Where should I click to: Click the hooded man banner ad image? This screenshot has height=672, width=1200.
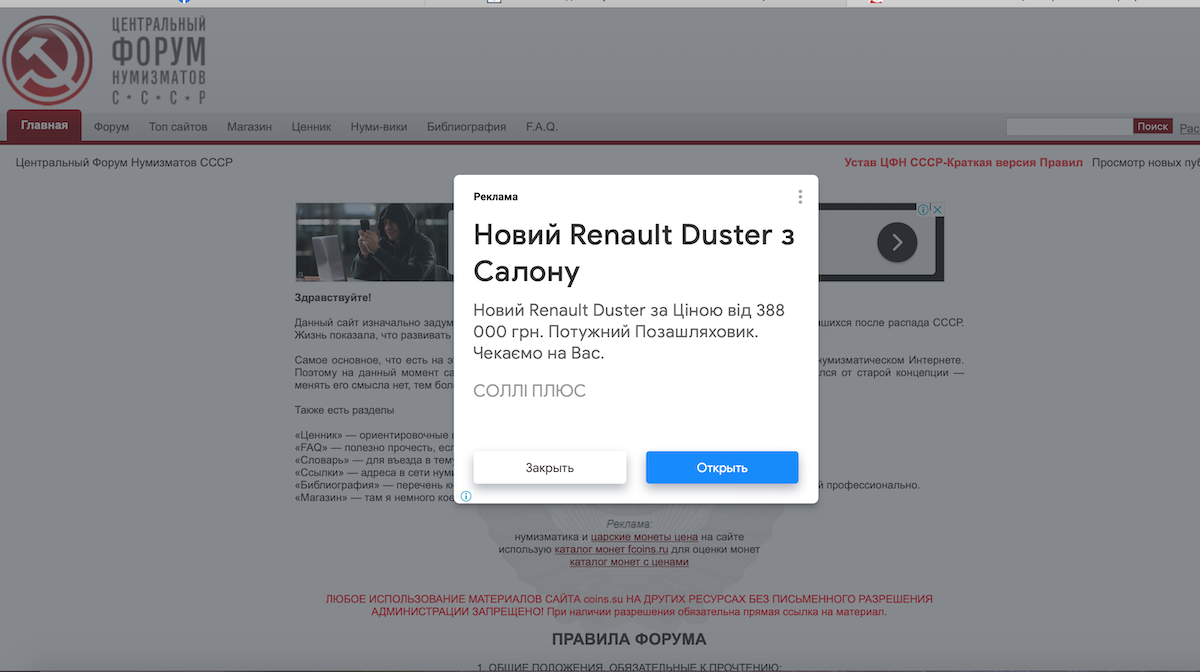(376, 242)
